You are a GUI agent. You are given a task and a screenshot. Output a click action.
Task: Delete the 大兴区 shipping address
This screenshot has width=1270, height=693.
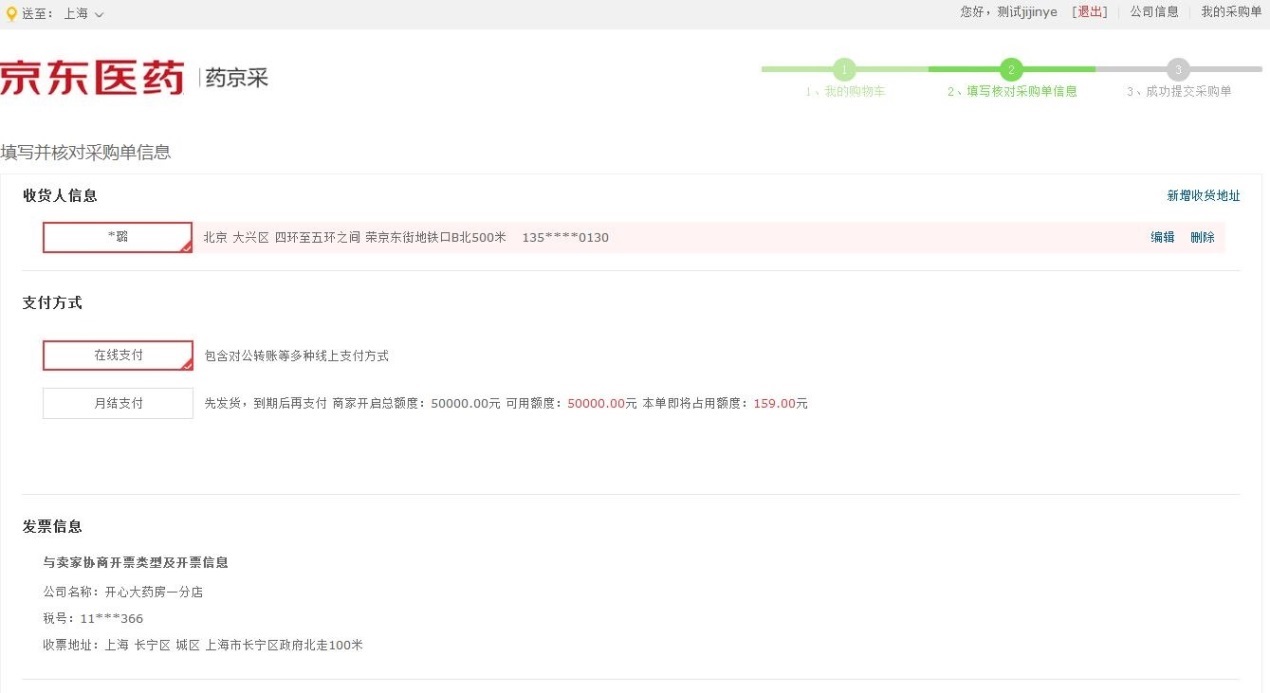tap(1202, 237)
